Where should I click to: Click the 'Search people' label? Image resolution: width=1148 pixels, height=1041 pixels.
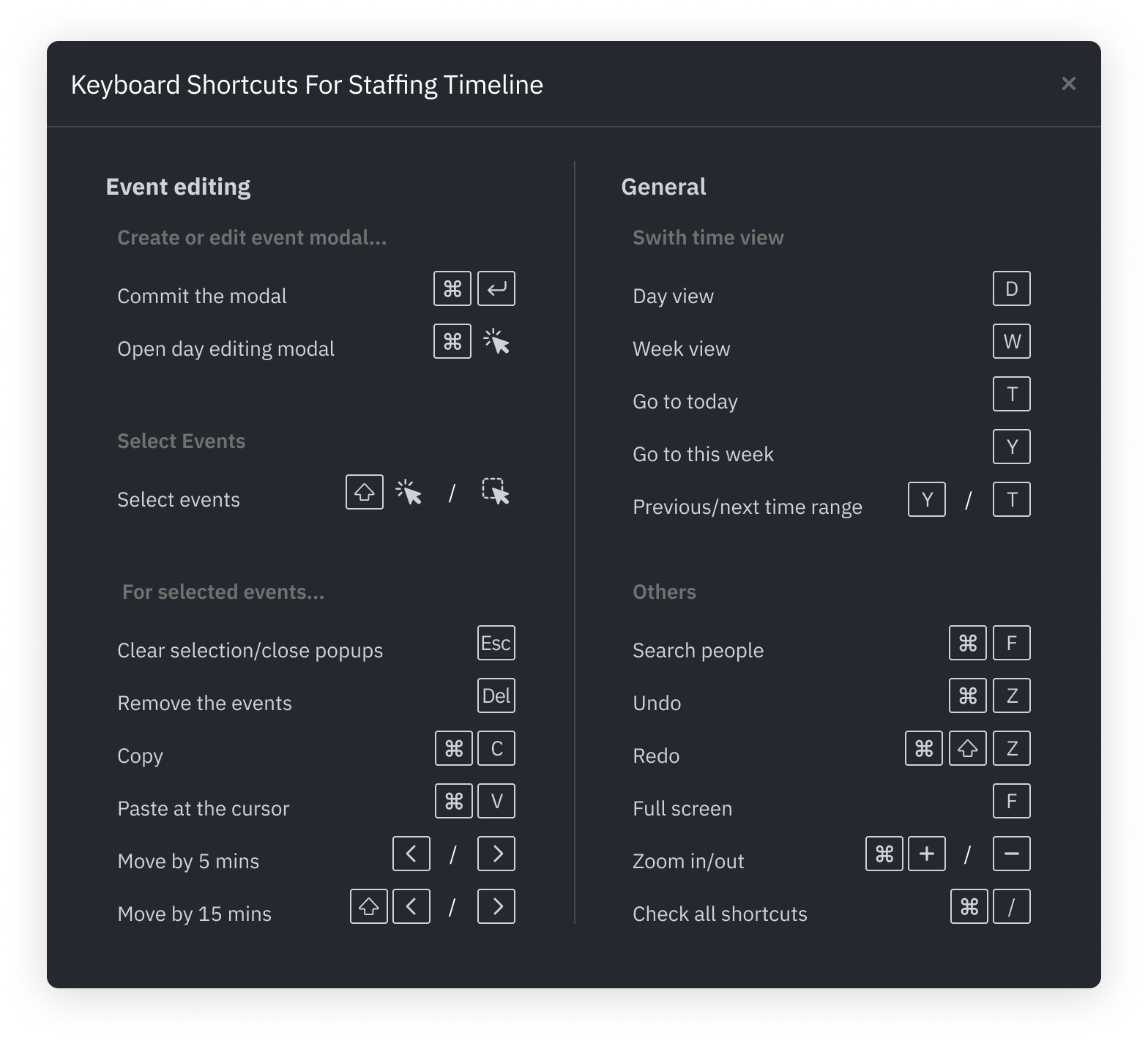coord(698,650)
